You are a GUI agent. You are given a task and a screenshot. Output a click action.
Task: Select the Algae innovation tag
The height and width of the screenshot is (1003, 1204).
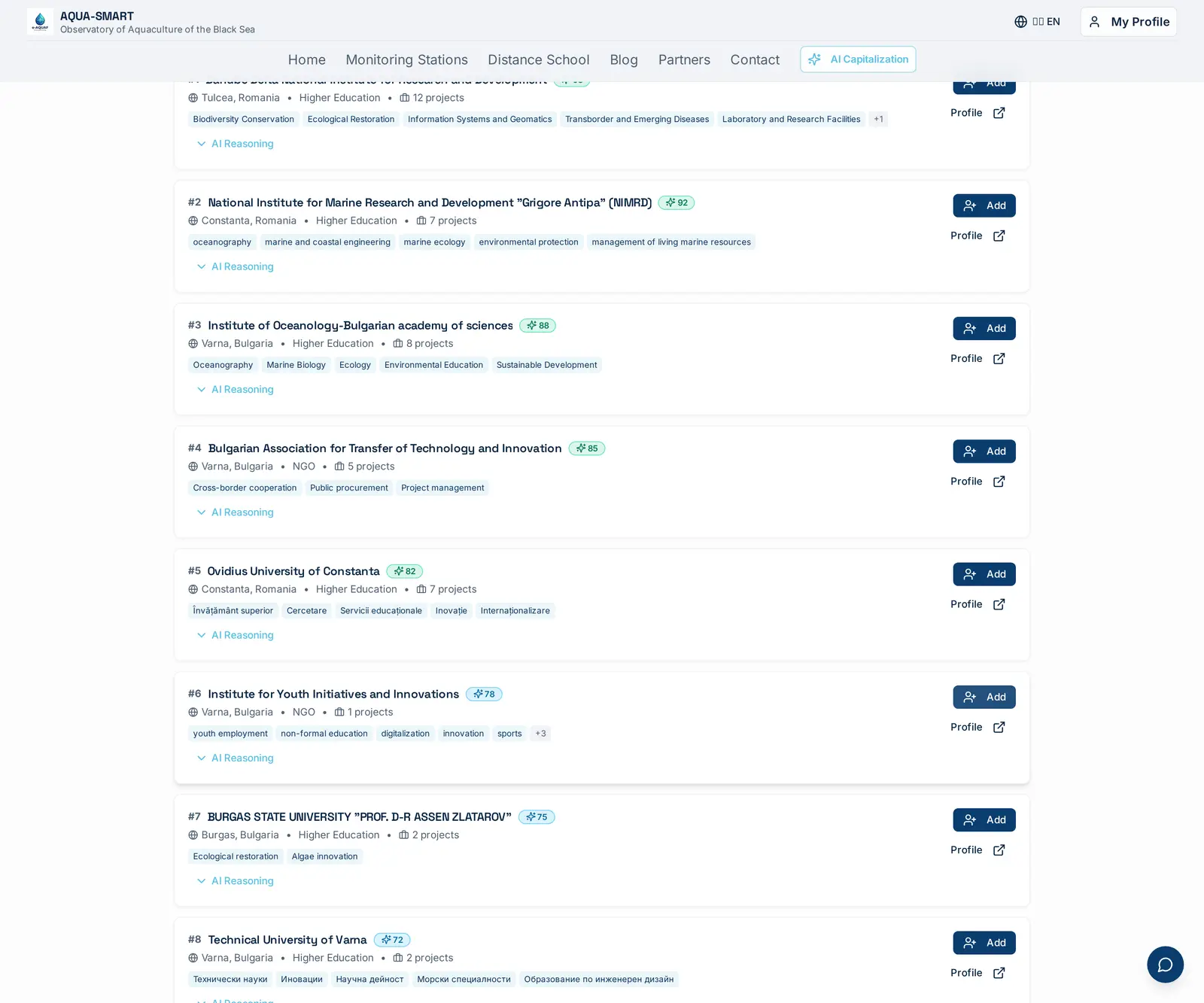pyautogui.click(x=324, y=856)
